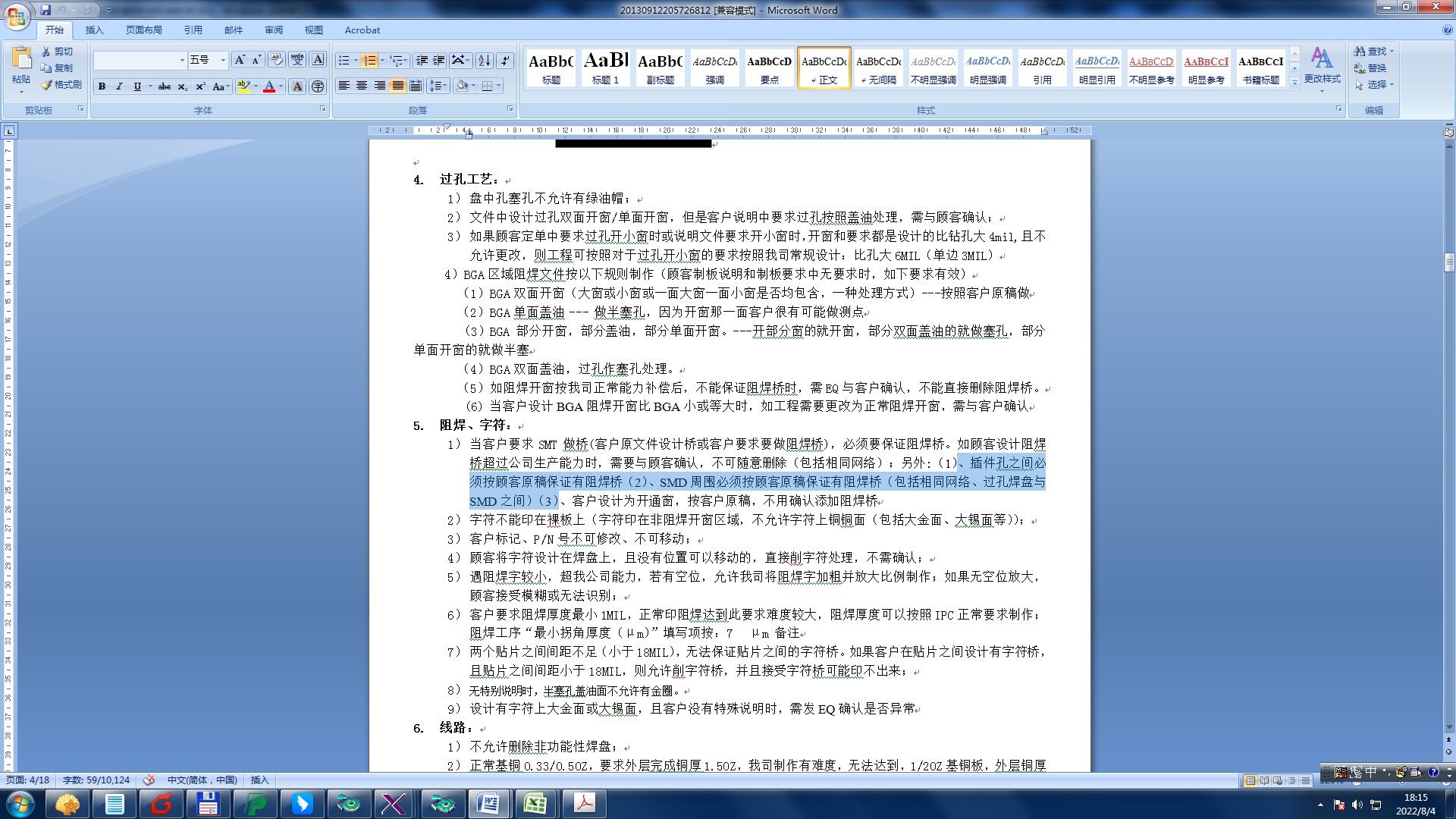Image resolution: width=1456 pixels, height=819 pixels.
Task: Toggle insert mode (插入) in status bar
Action: click(x=259, y=780)
